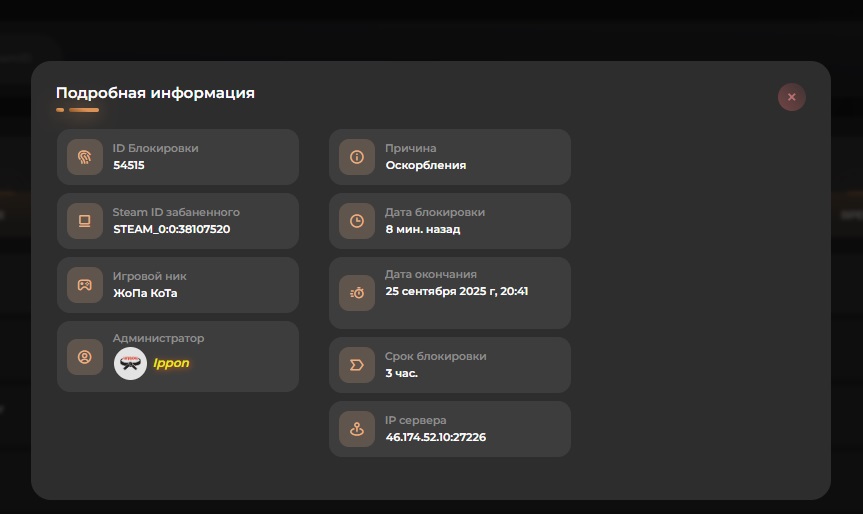
Task: Click the ban duration 3 час.
Action: pos(401,373)
